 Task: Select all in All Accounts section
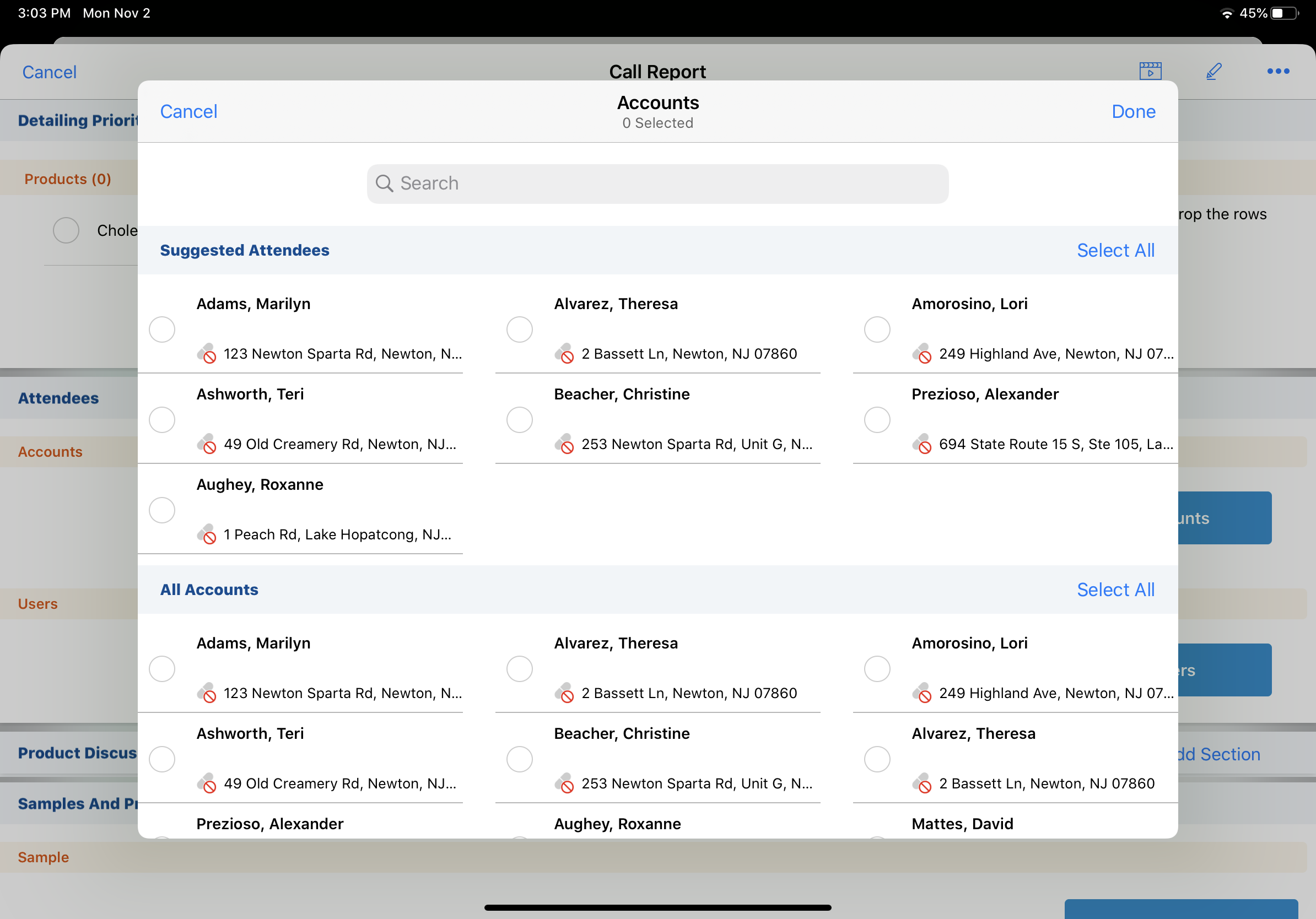click(1115, 590)
